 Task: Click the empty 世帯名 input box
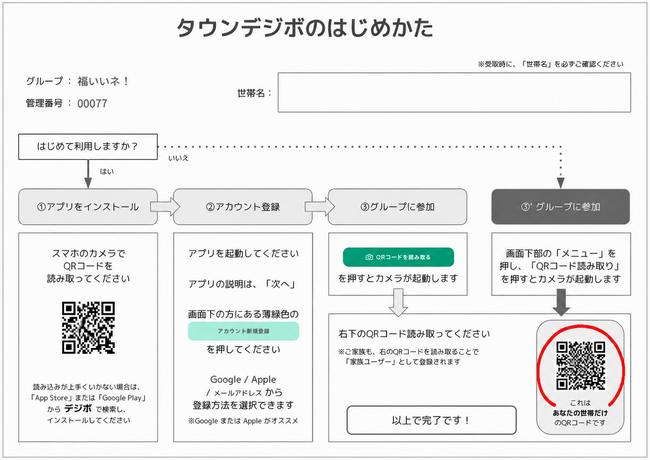point(454,92)
